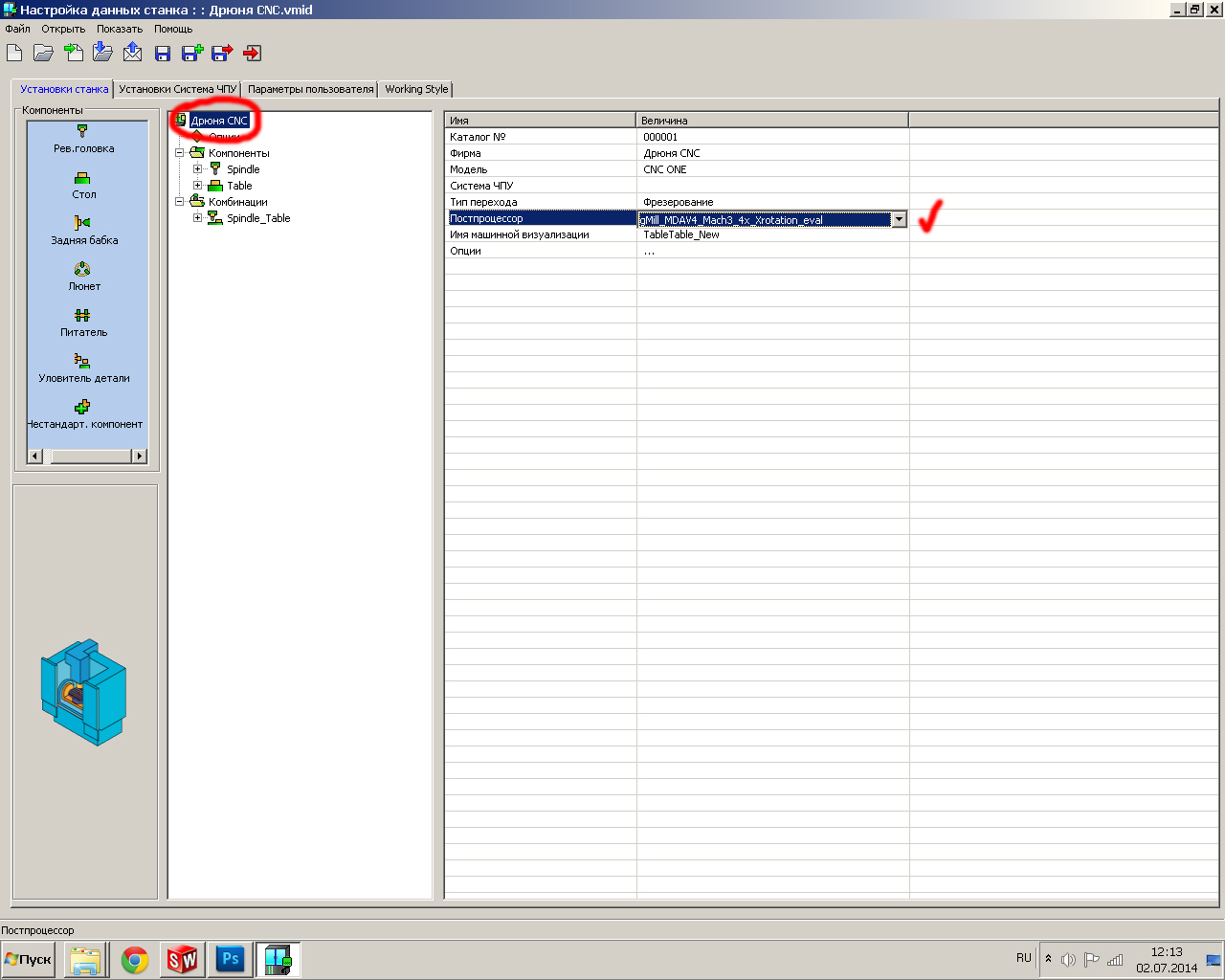
Task: Collapse the Комбинации tree node
Action: pos(179,202)
